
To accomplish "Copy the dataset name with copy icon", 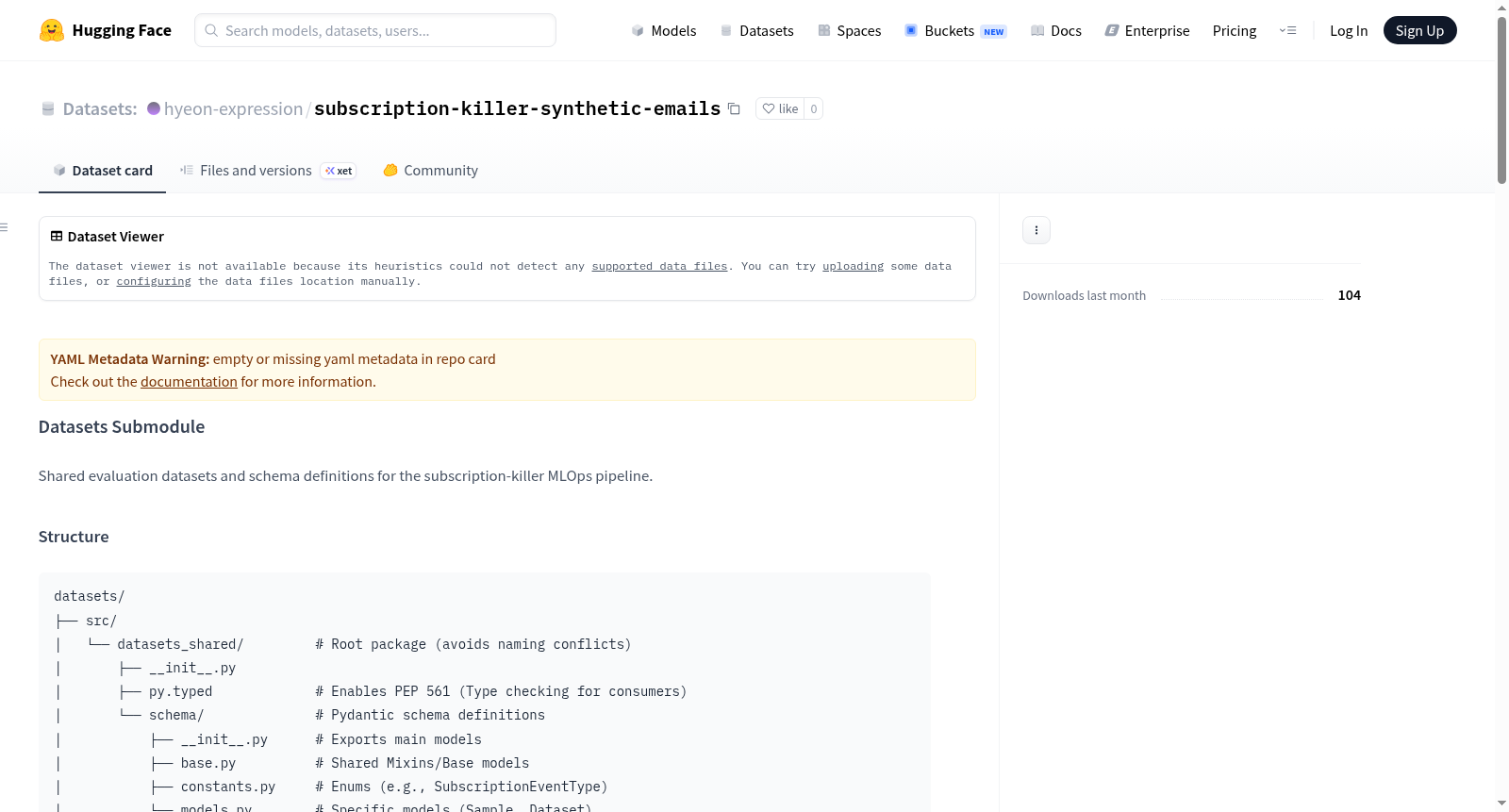I will click(x=734, y=108).
